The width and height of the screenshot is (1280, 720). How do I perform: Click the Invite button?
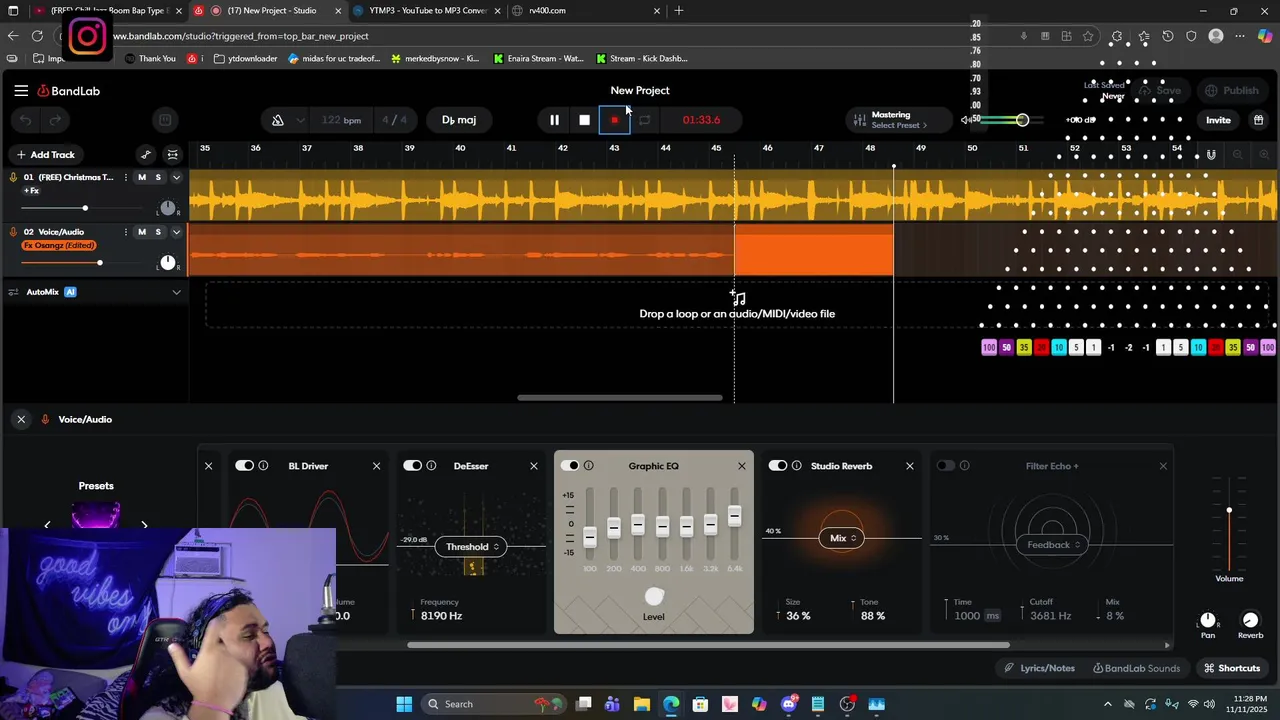[1218, 120]
